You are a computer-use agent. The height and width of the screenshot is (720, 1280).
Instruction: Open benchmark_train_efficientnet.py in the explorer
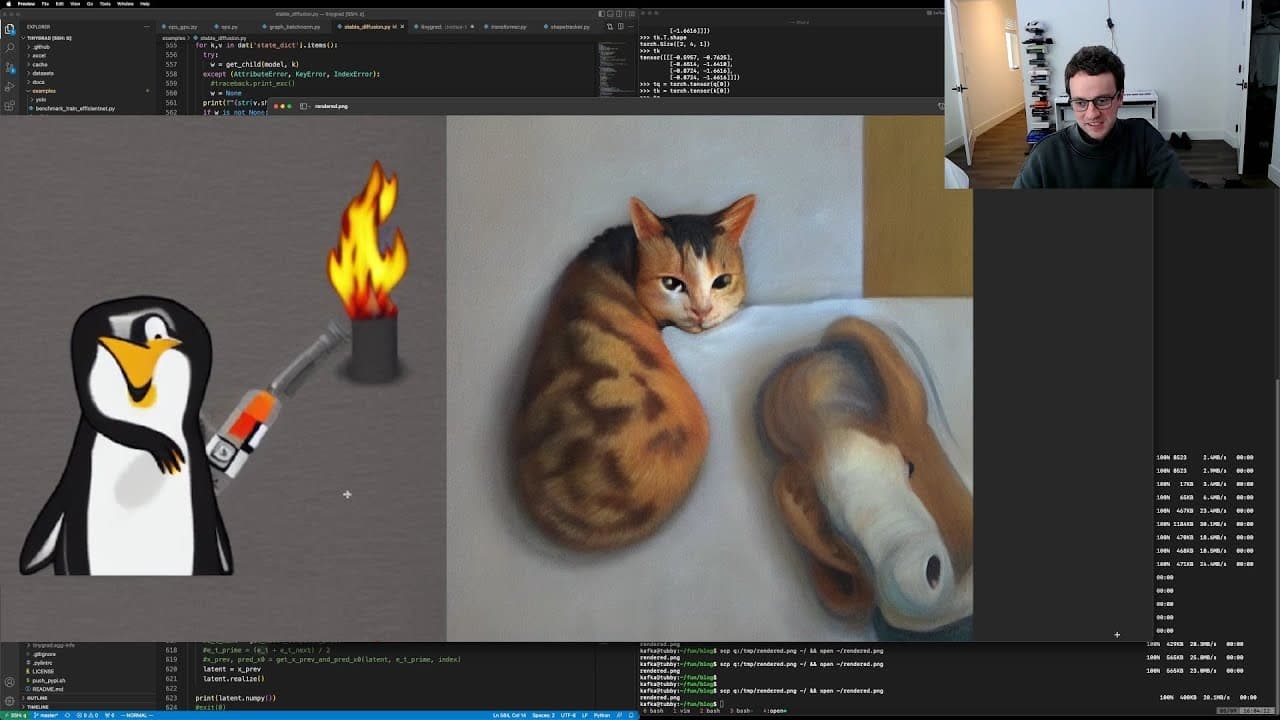click(75, 108)
